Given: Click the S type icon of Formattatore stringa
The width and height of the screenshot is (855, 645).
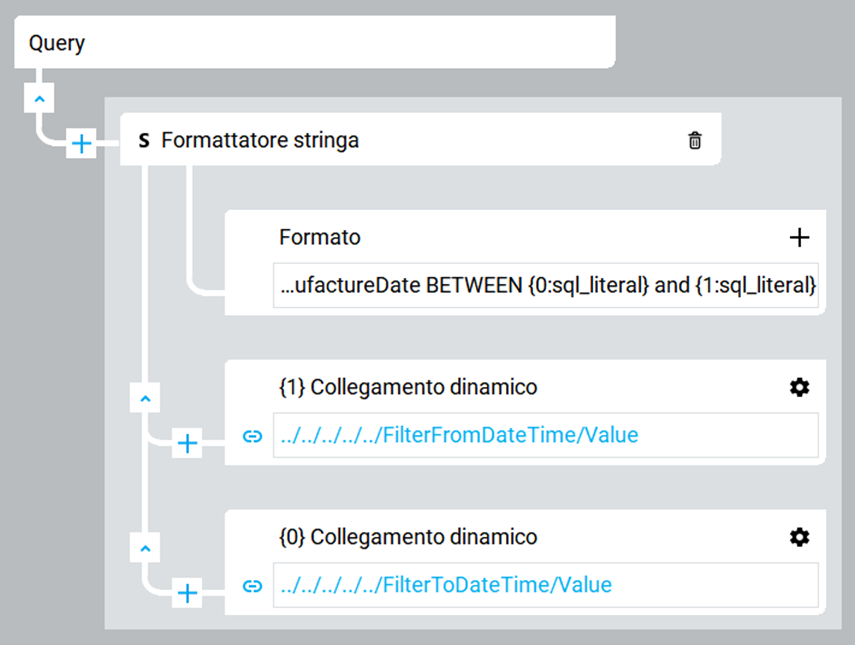Looking at the screenshot, I should pyautogui.click(x=144, y=141).
